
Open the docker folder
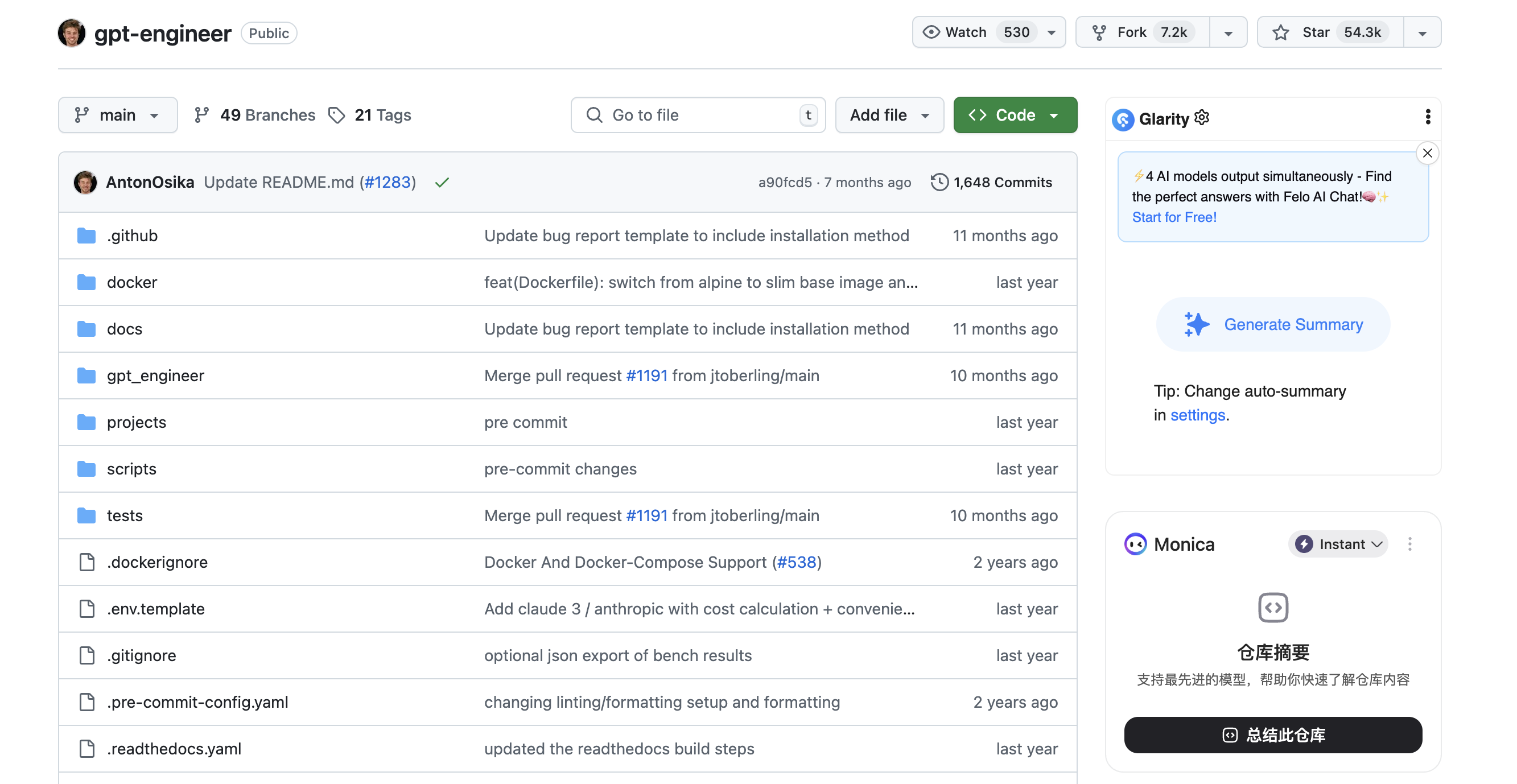pos(132,282)
